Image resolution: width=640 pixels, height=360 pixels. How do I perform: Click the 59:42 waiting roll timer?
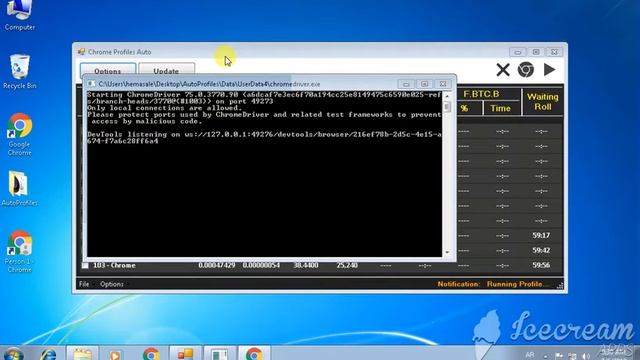[x=541, y=250]
